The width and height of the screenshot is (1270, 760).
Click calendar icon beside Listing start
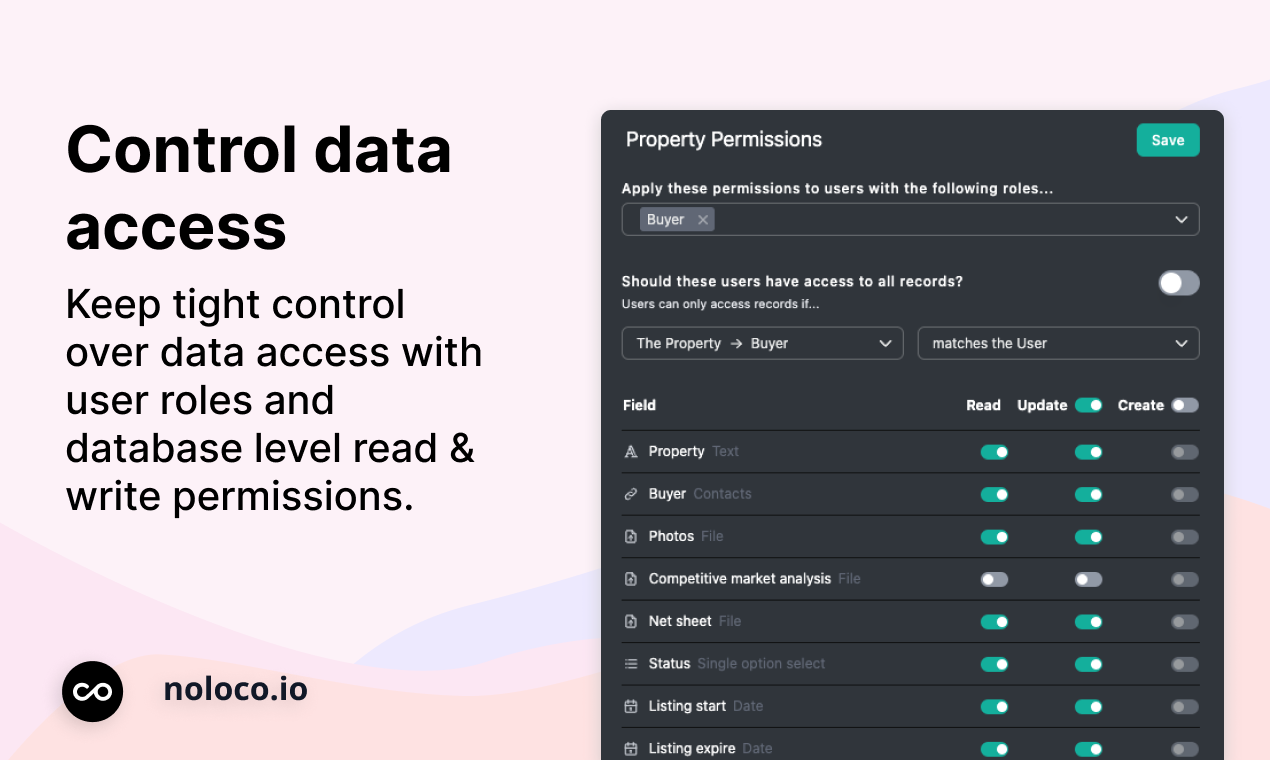coord(631,706)
